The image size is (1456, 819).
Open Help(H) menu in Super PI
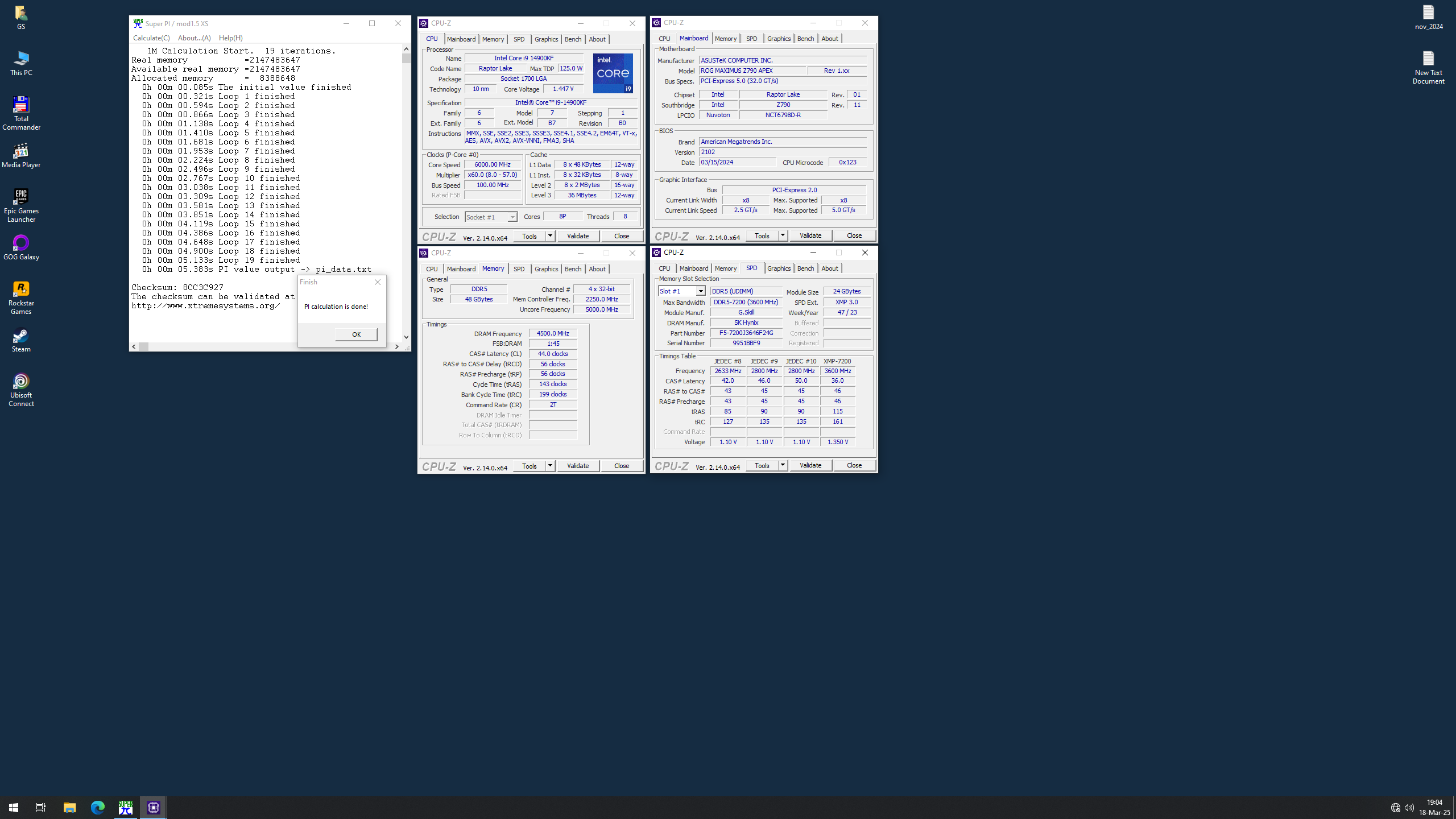tap(230, 38)
